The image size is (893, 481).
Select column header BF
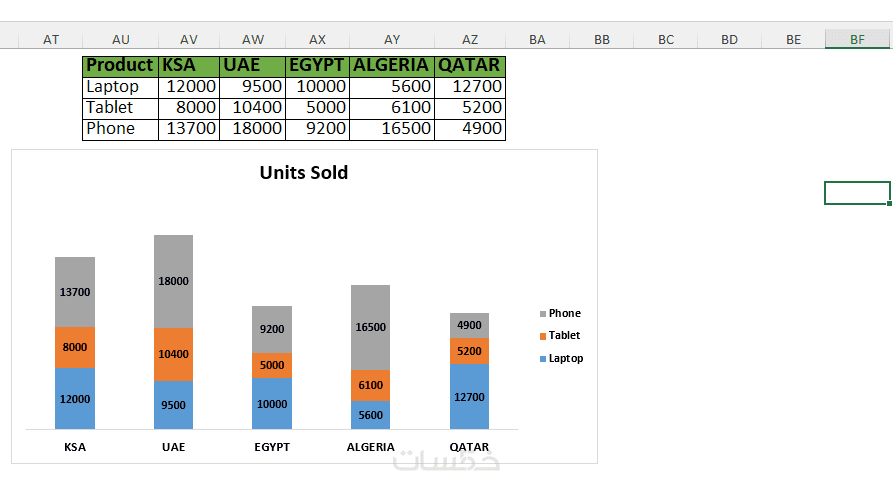coord(857,39)
